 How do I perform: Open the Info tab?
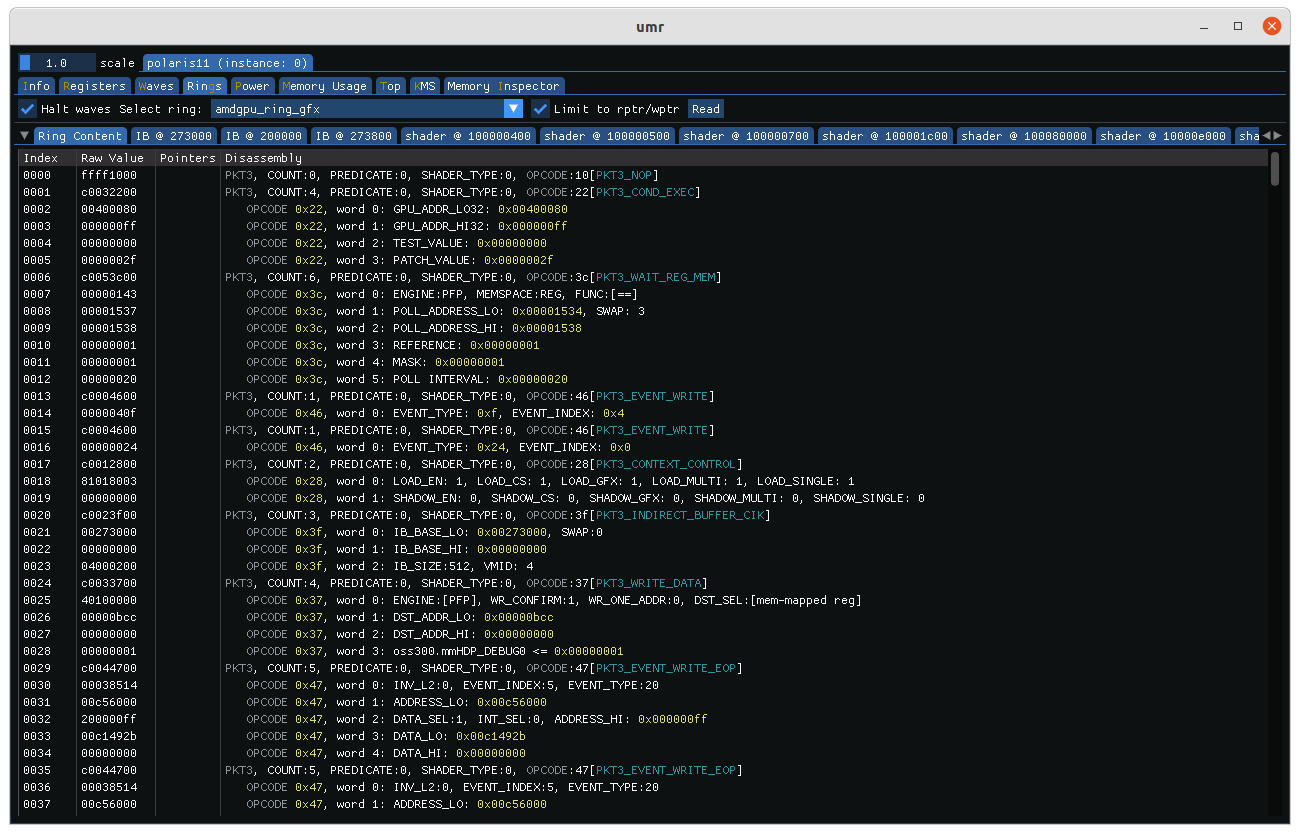click(x=37, y=86)
